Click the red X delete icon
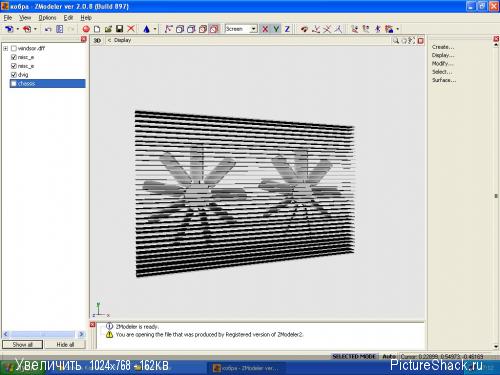500x375 pixels. 131,29
